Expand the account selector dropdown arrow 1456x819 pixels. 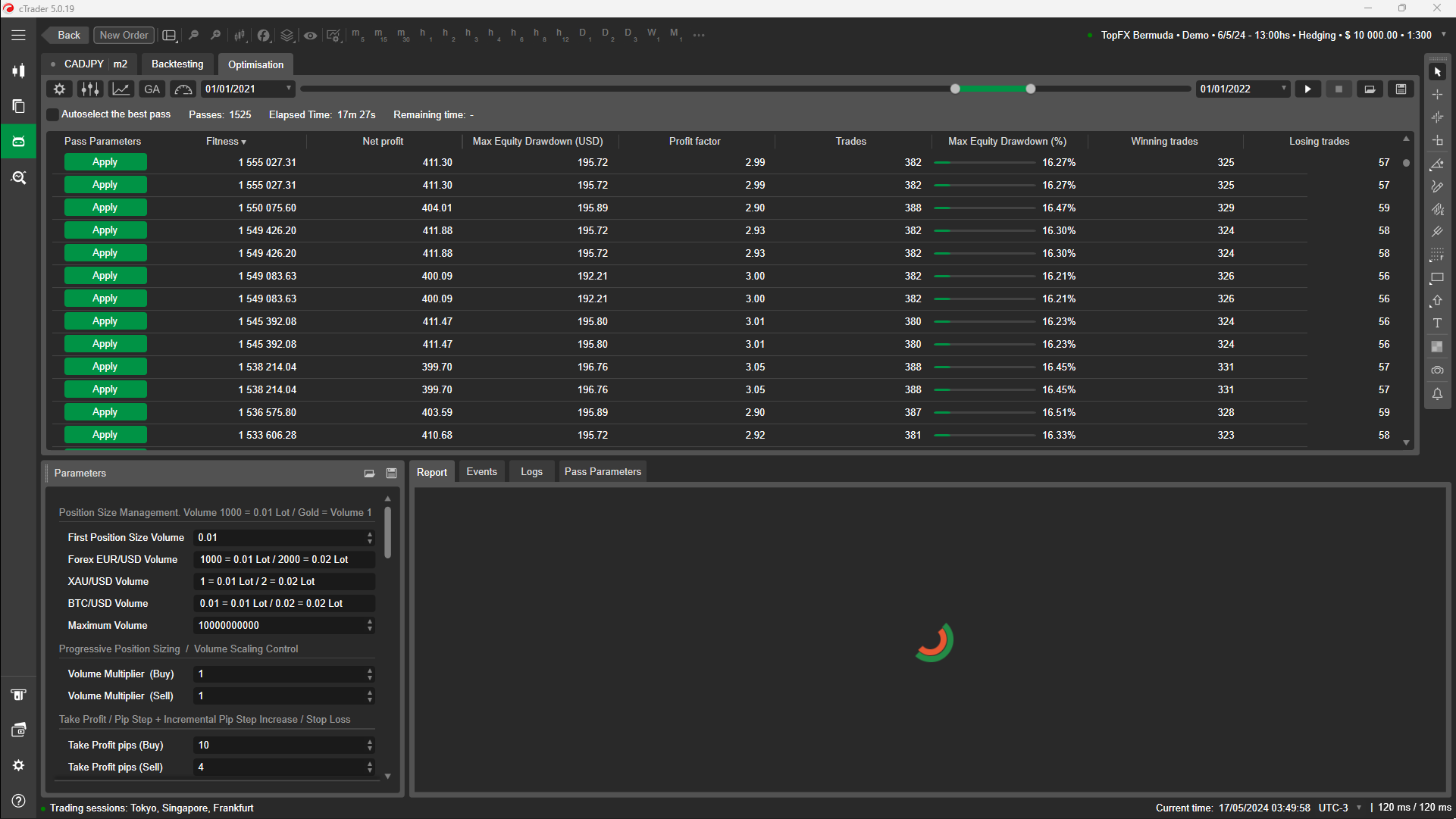(x=1443, y=35)
